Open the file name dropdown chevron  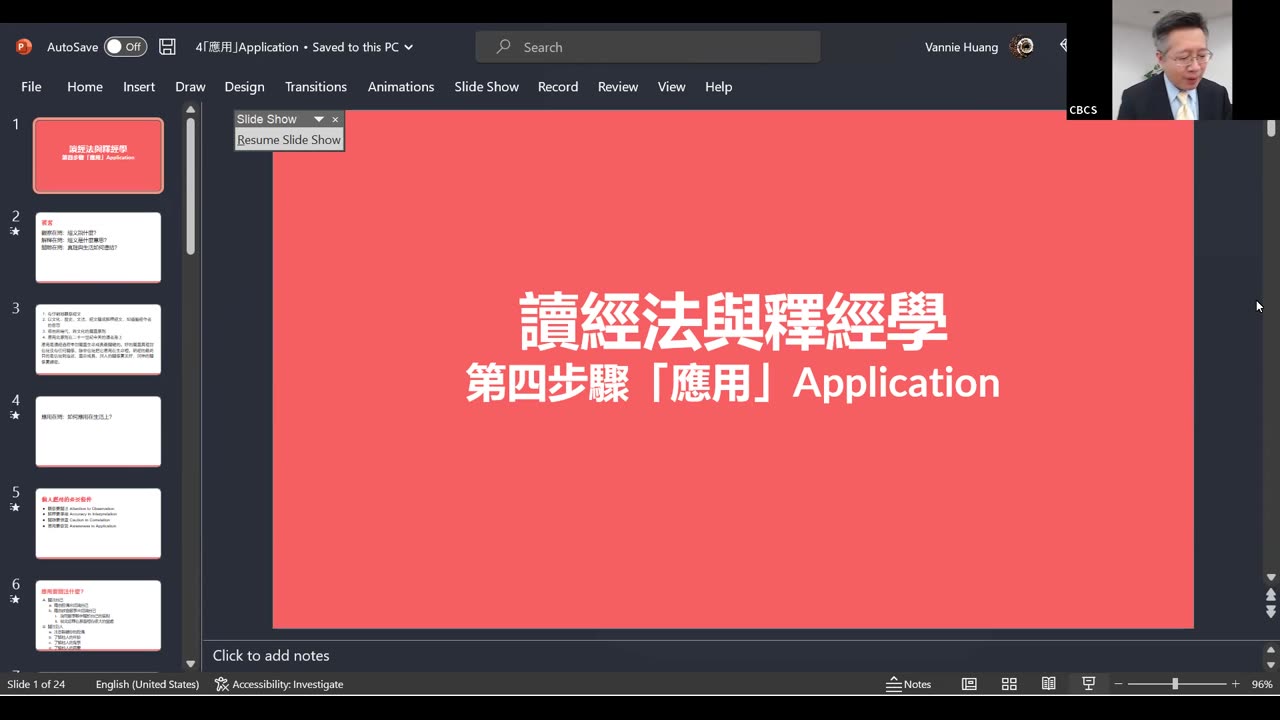tap(408, 47)
